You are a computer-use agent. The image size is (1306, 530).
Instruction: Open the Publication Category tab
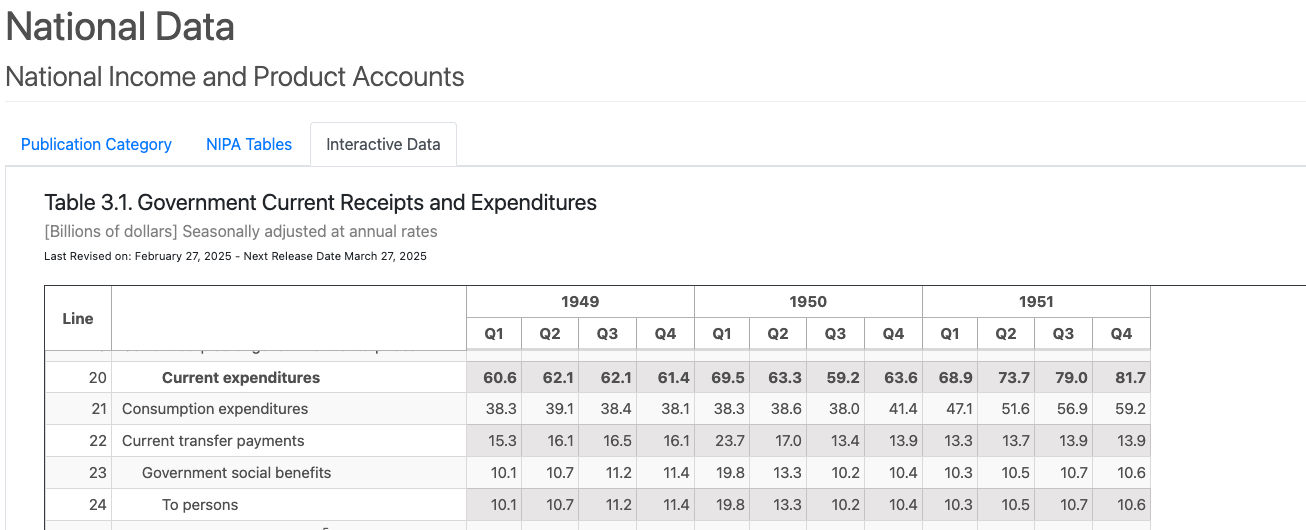click(x=96, y=144)
